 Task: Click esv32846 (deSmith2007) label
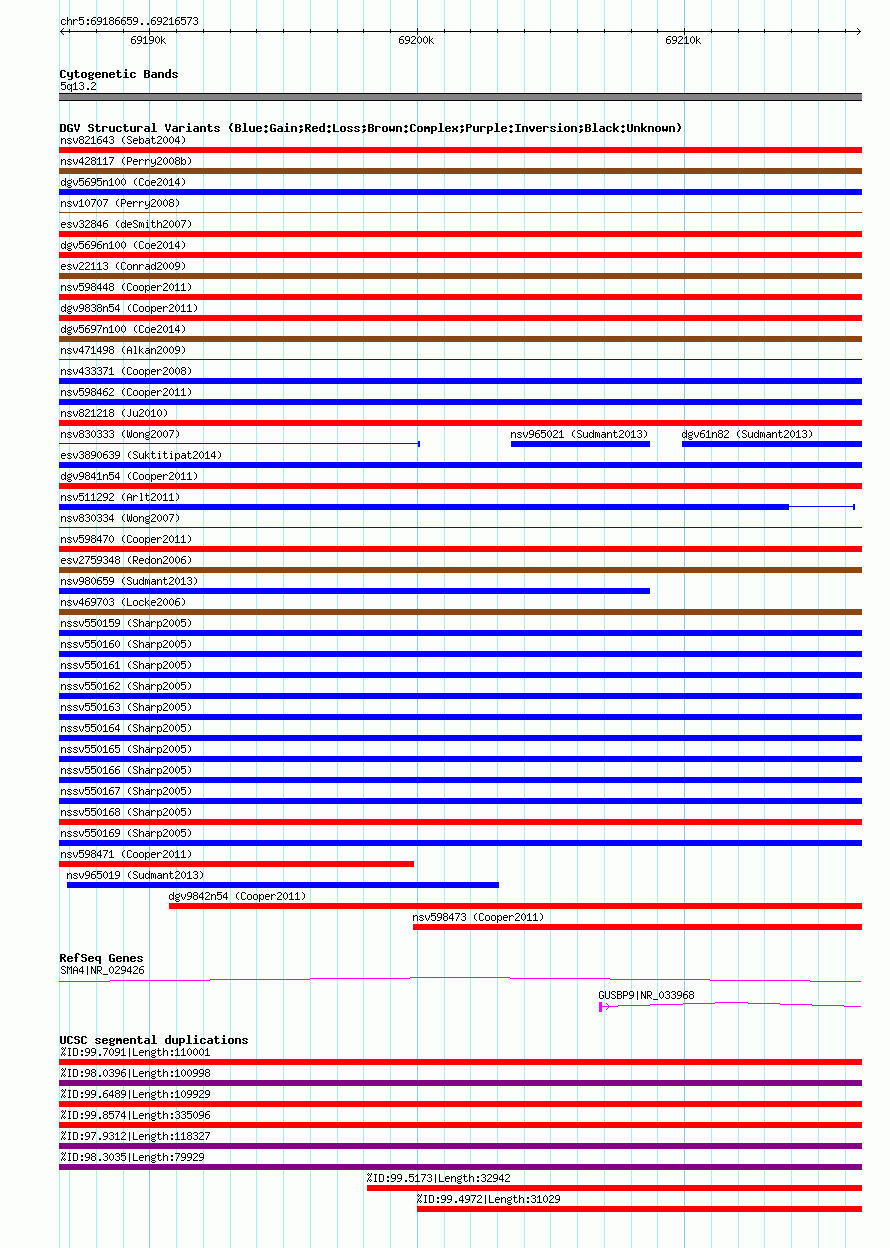click(x=125, y=224)
